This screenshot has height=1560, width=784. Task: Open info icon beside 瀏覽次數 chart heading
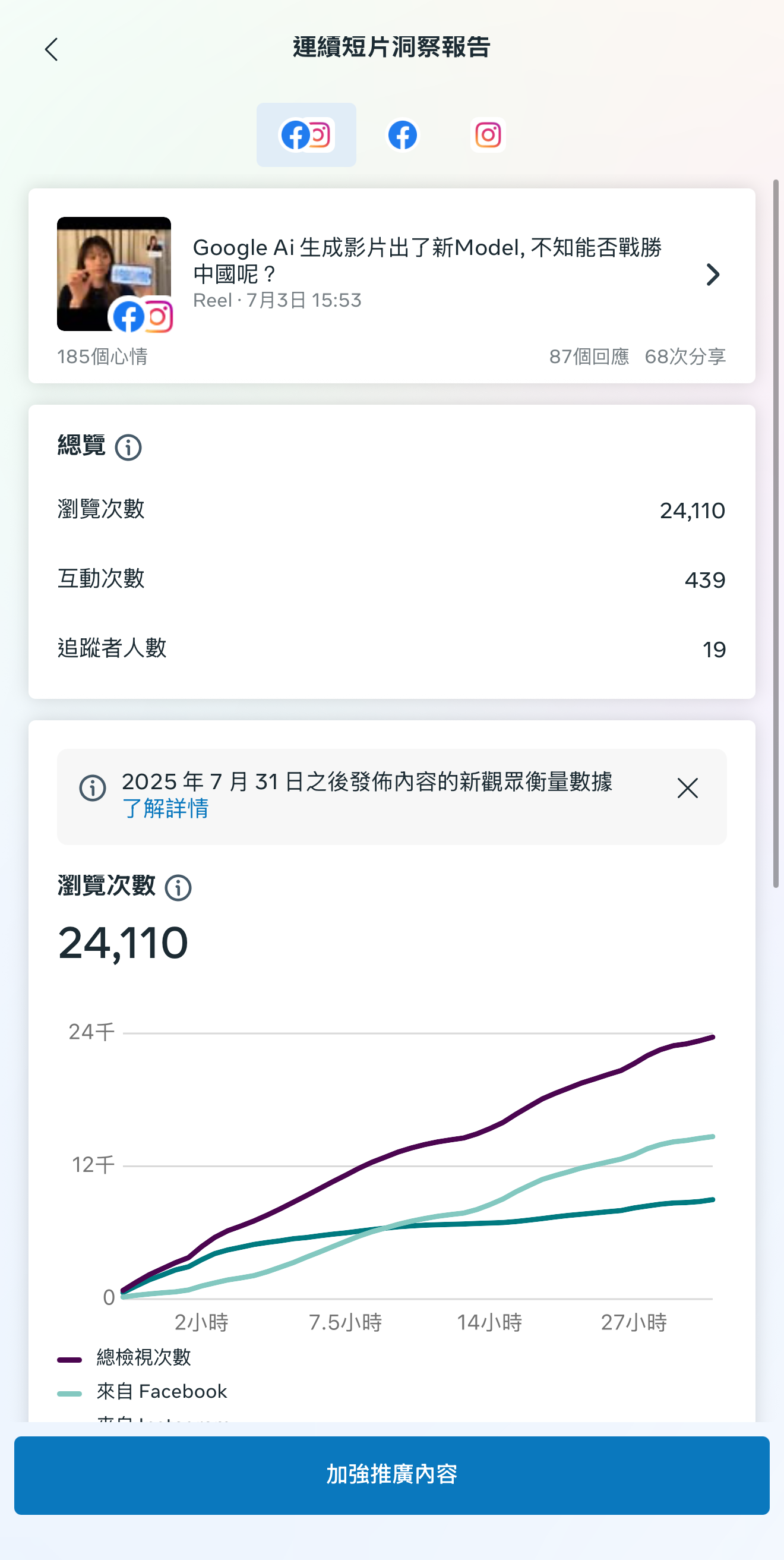(178, 888)
